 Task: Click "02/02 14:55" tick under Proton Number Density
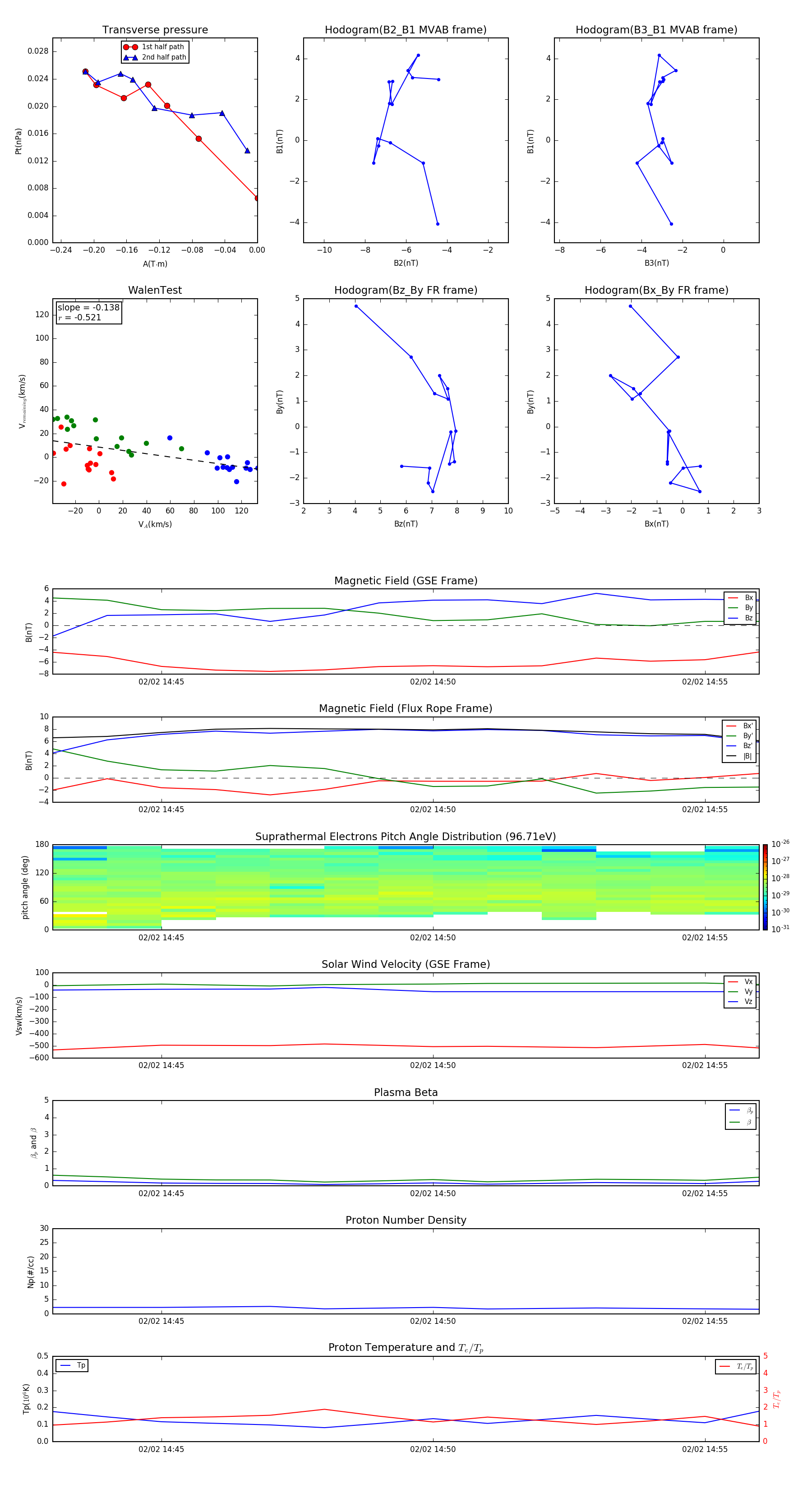(x=705, y=1321)
